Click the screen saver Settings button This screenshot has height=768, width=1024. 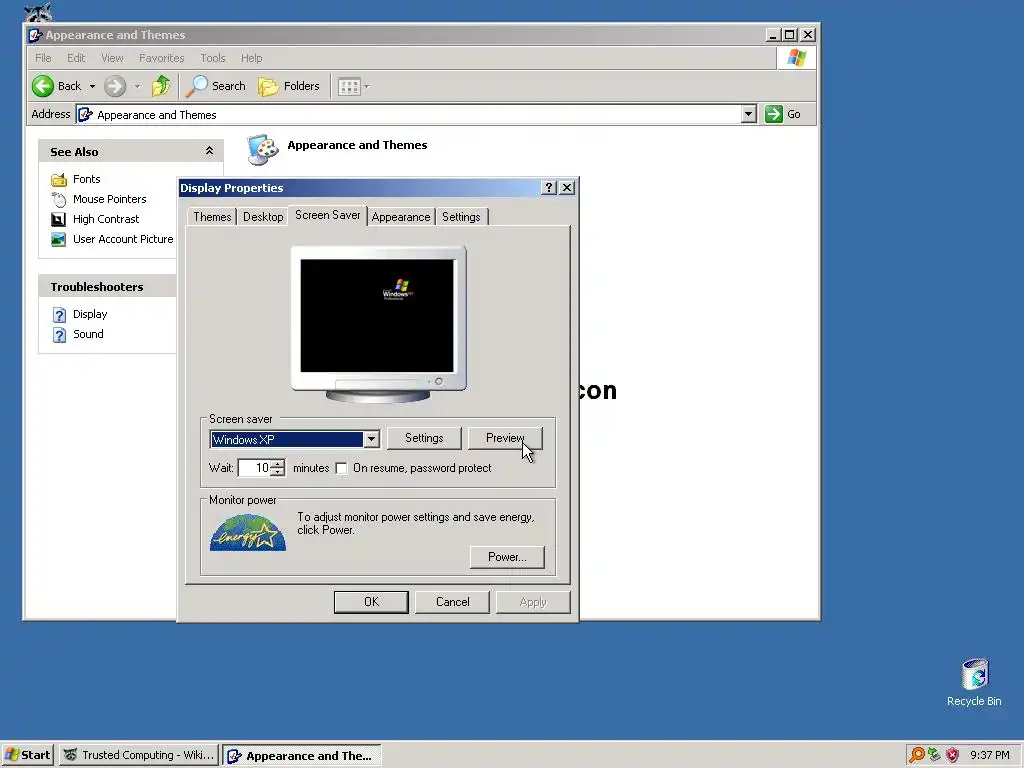424,438
